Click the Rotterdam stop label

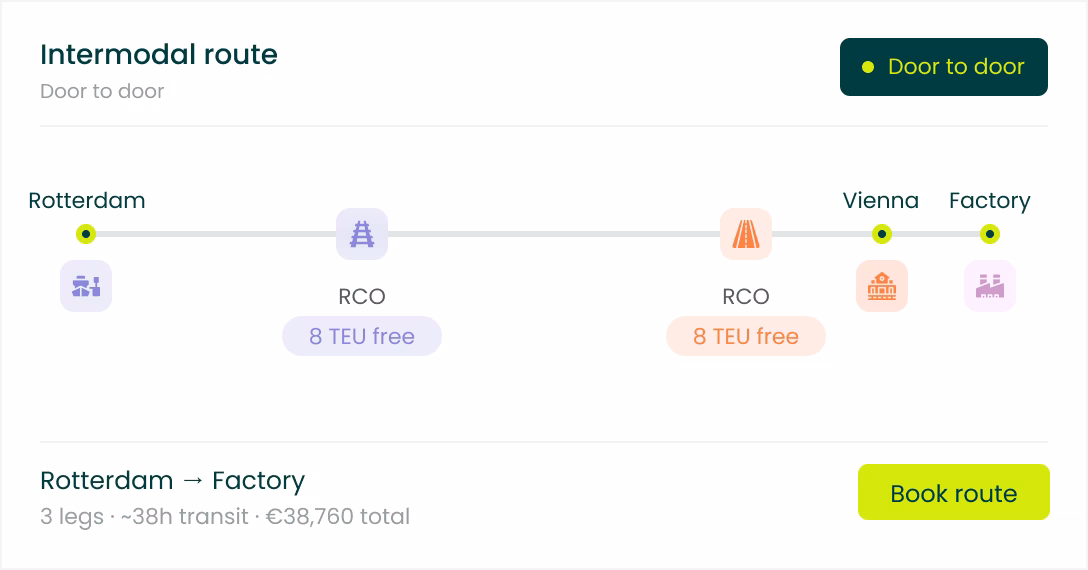[87, 201]
